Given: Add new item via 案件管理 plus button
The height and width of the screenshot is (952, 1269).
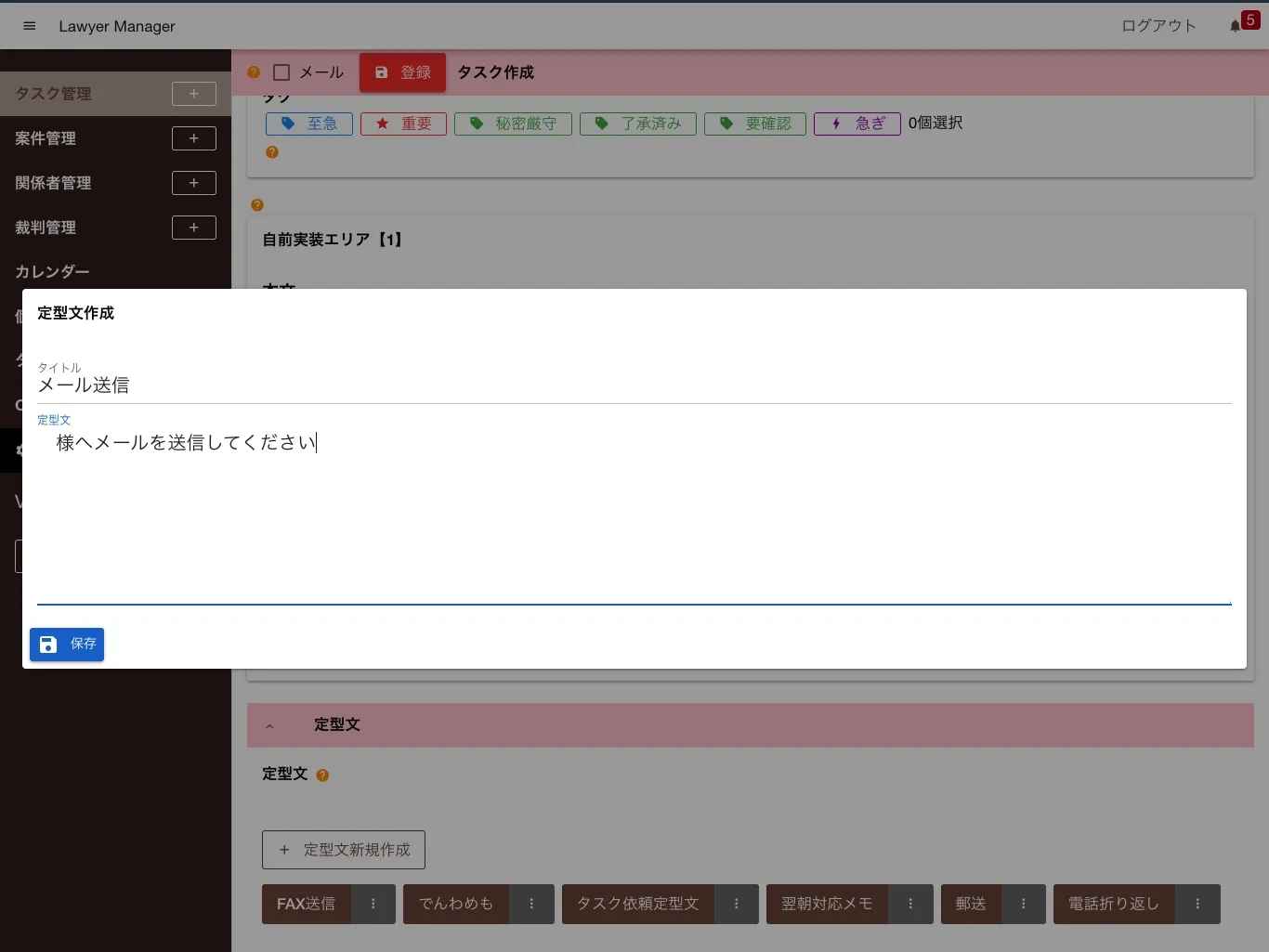Looking at the screenshot, I should (194, 138).
